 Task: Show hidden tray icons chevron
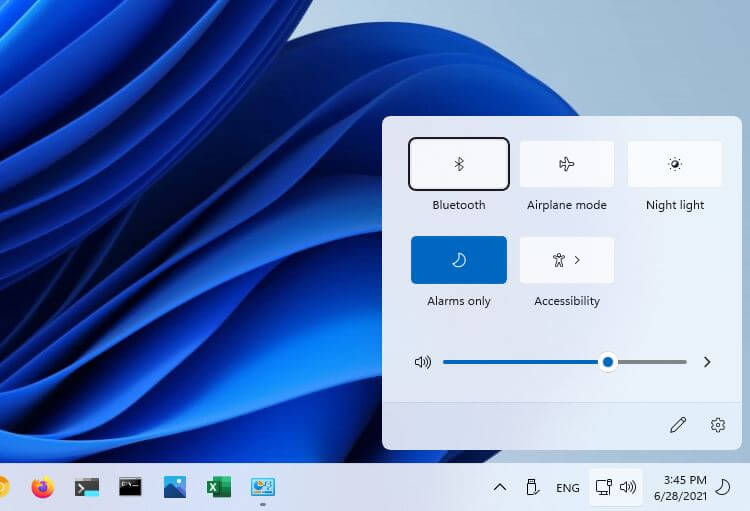[x=500, y=488]
